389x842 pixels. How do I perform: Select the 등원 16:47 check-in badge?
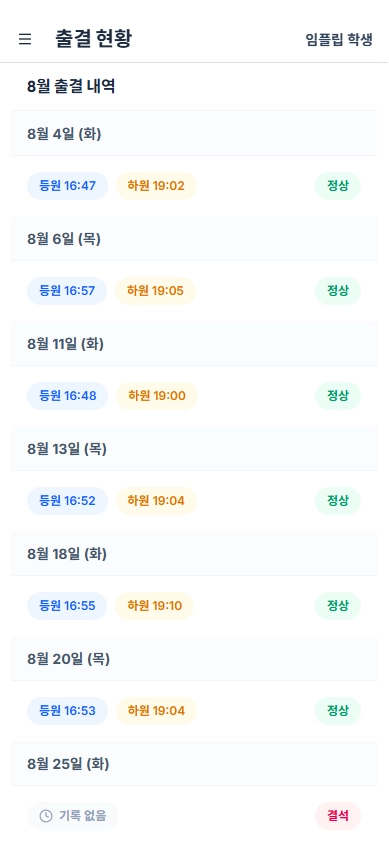point(68,186)
